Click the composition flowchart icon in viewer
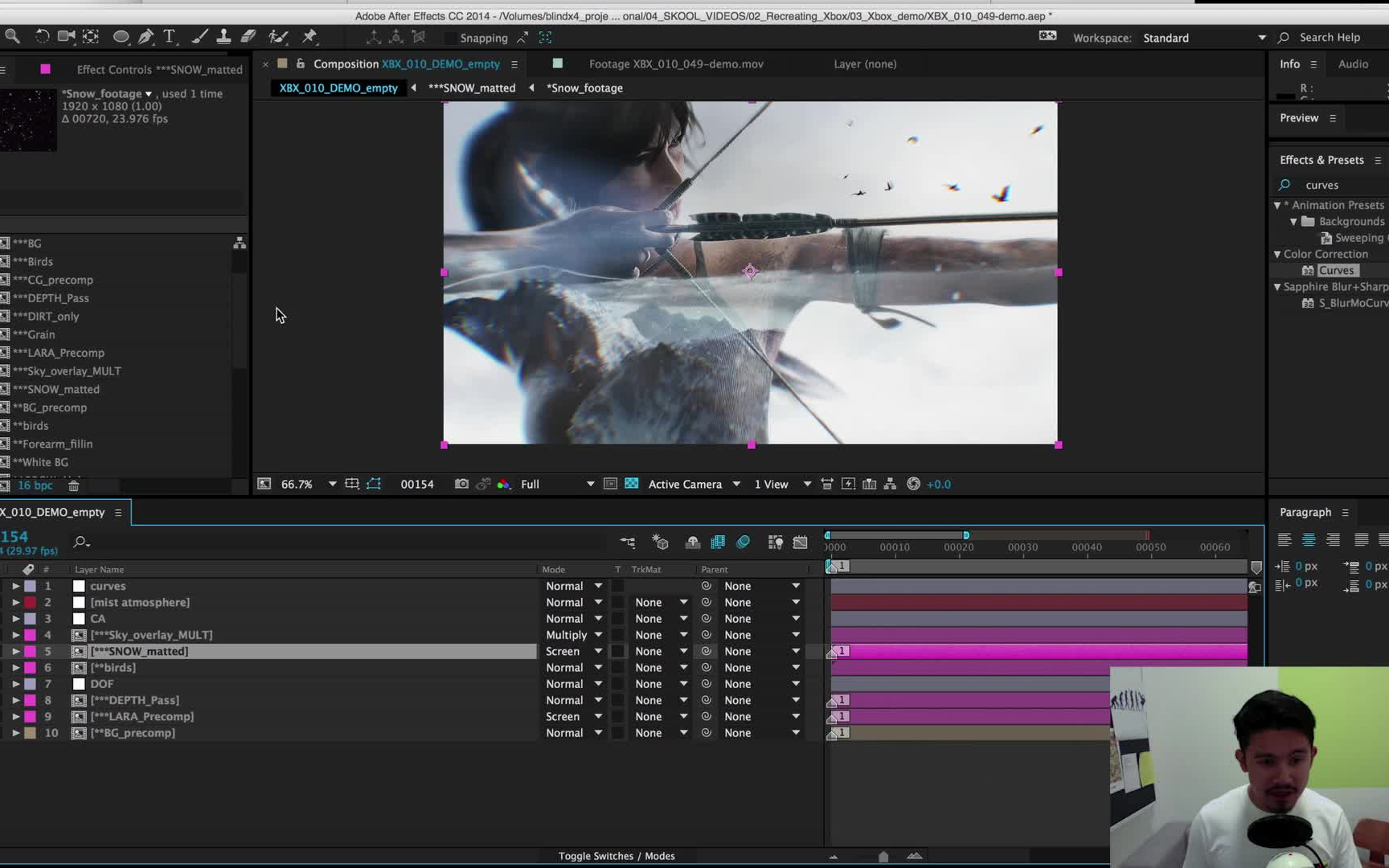The height and width of the screenshot is (868, 1389). click(x=890, y=484)
